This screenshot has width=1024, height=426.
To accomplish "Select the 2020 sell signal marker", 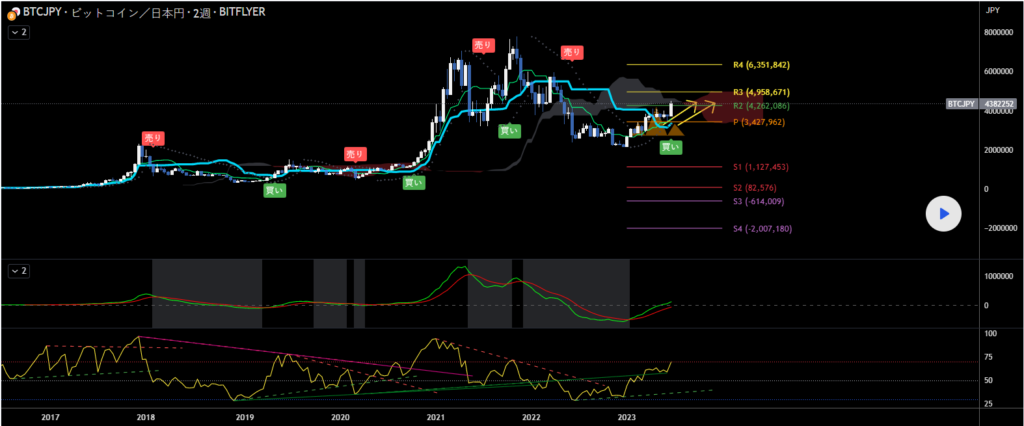I will tap(355, 154).
